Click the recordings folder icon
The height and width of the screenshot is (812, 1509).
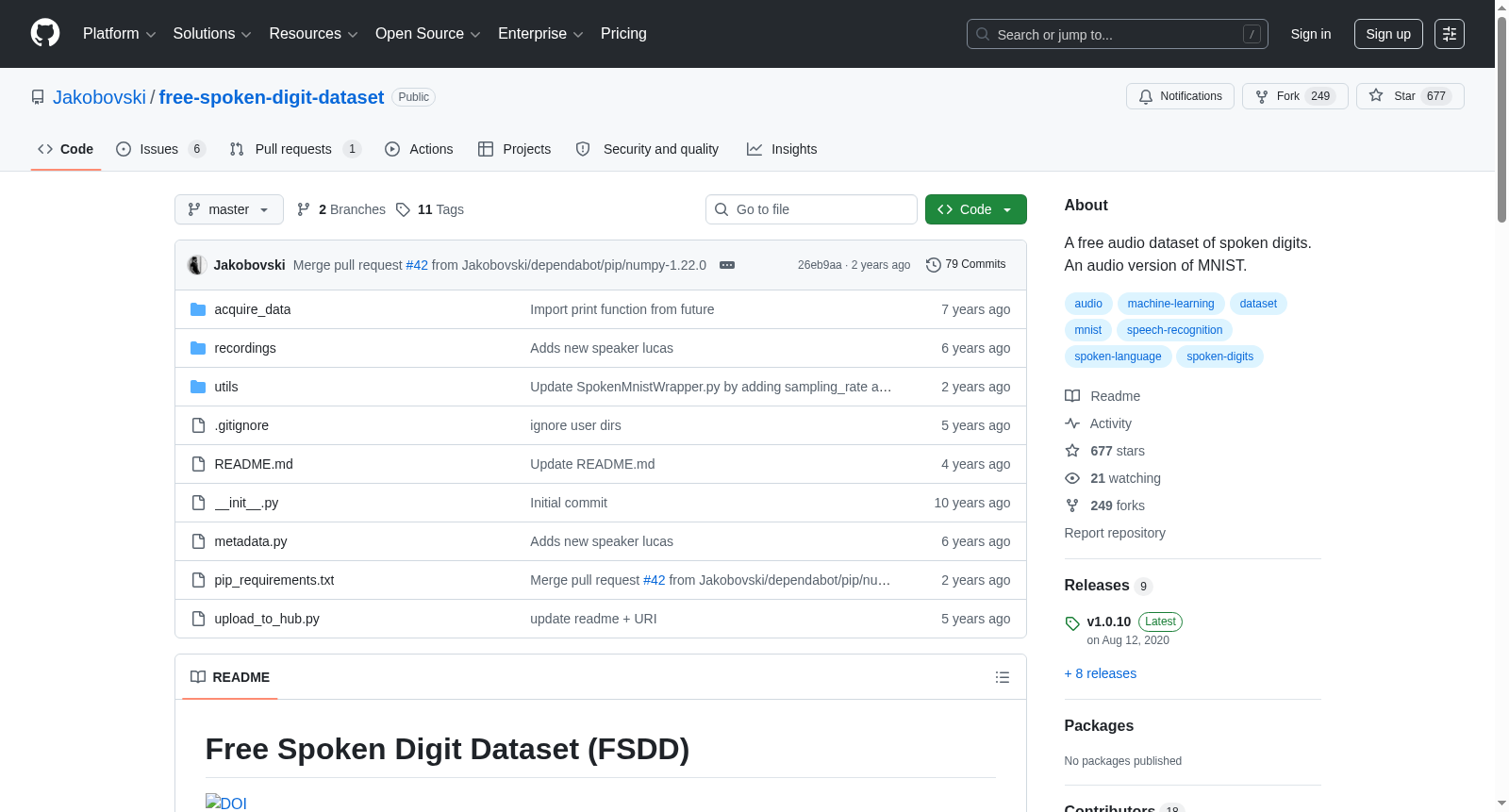[x=198, y=348]
